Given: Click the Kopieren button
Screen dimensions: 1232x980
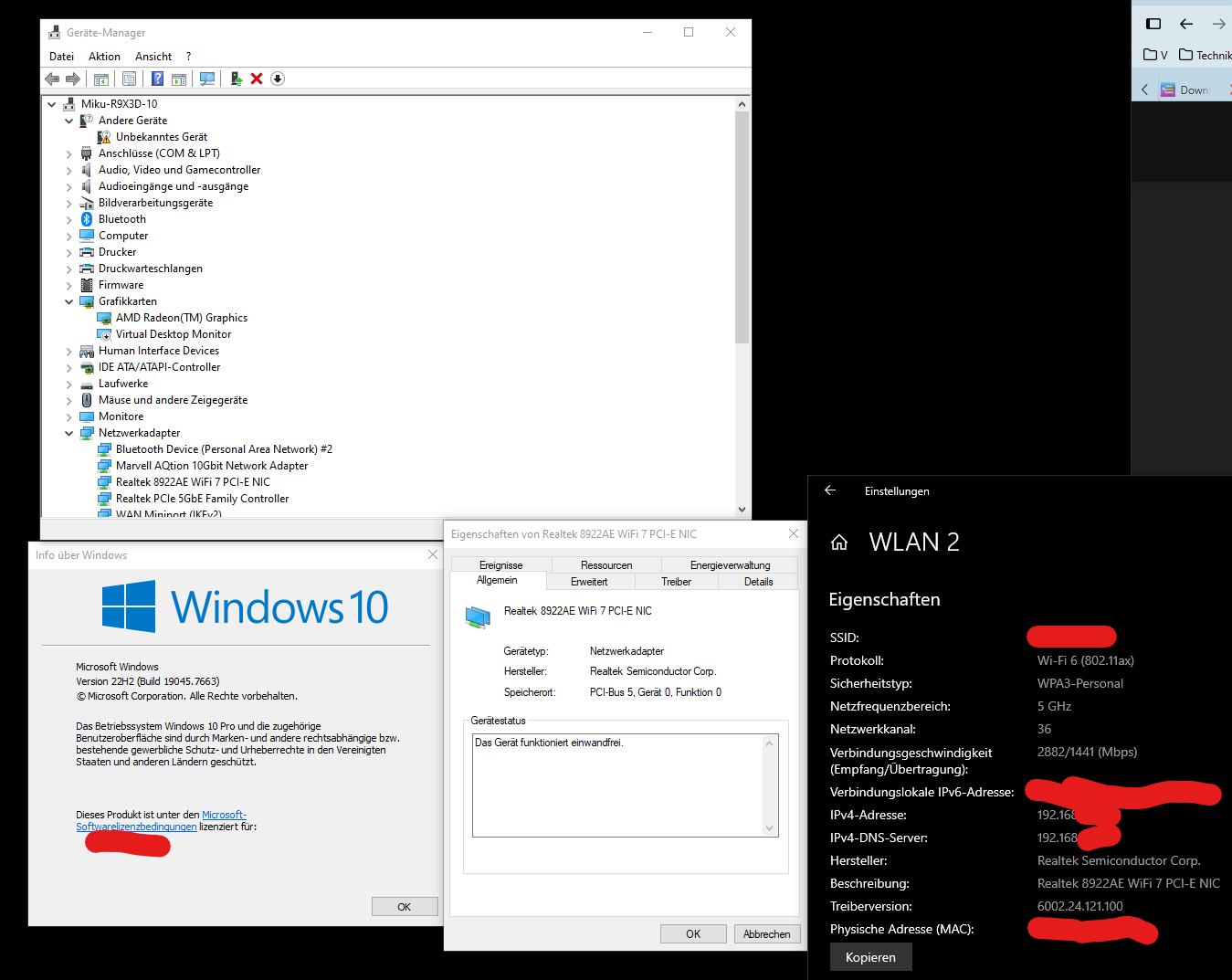Looking at the screenshot, I should [x=870, y=957].
